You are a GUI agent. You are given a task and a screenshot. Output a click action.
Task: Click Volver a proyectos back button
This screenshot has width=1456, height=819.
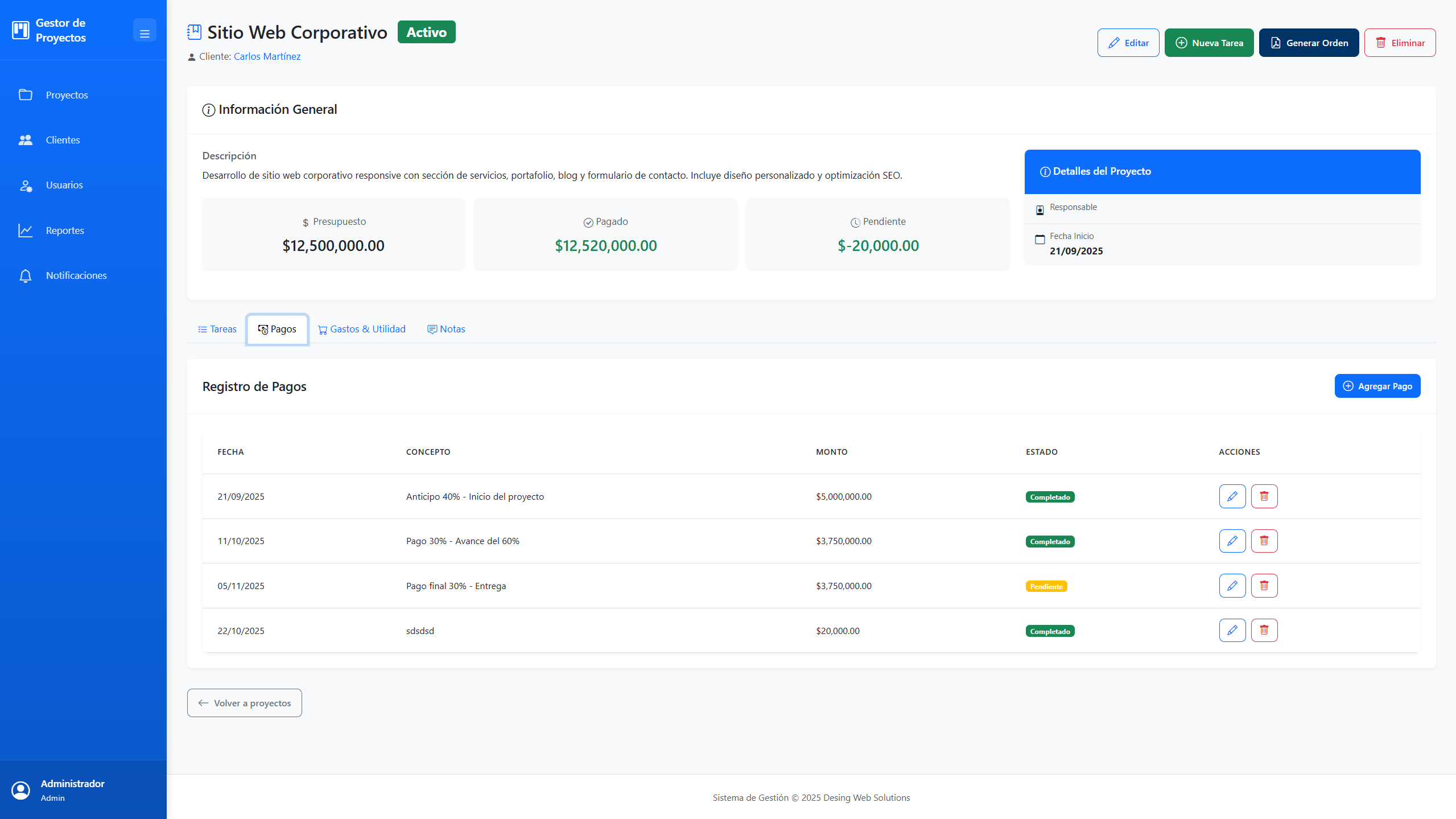point(244,703)
